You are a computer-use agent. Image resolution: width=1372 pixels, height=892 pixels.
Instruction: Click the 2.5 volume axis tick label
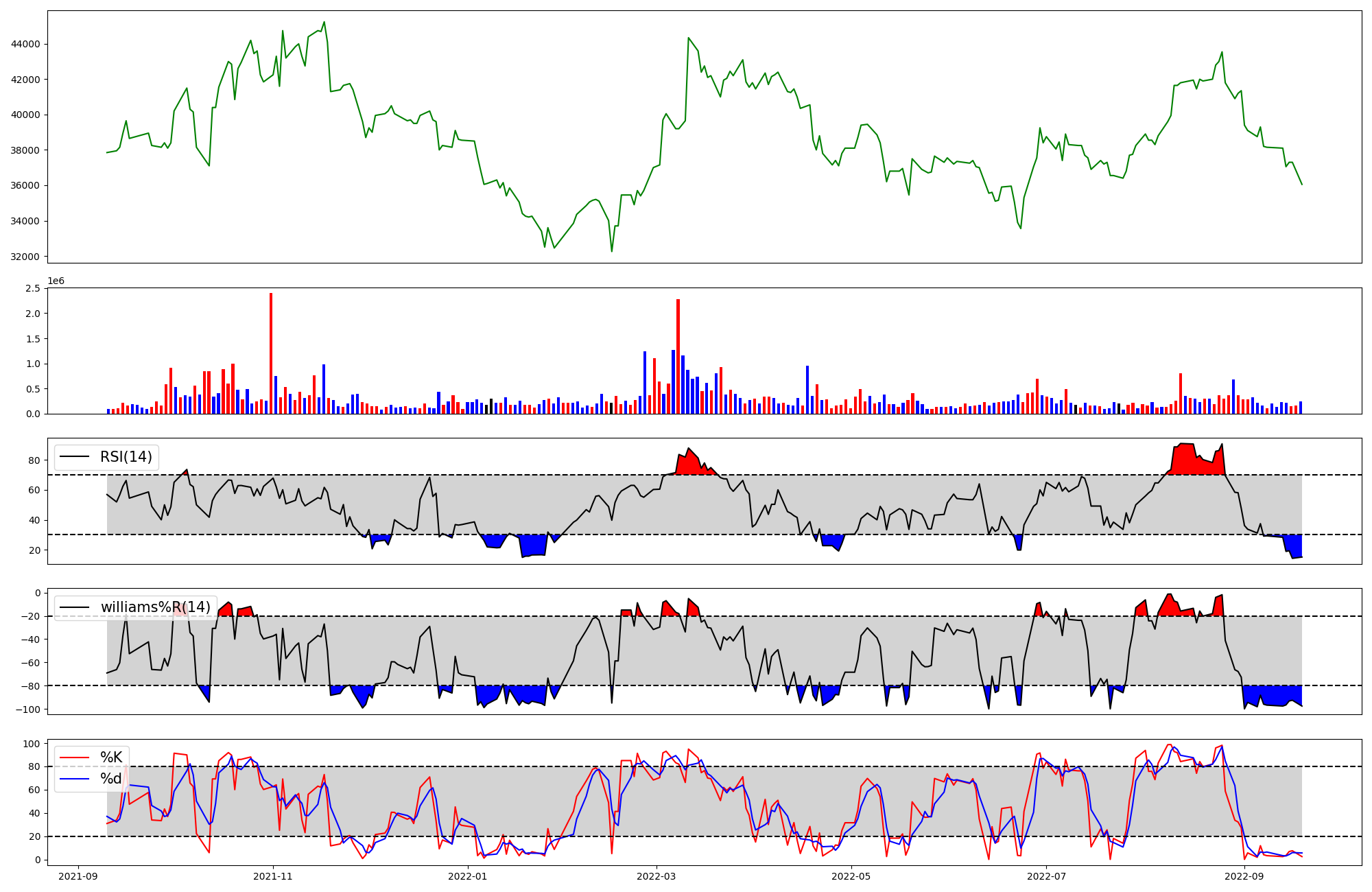(x=33, y=288)
